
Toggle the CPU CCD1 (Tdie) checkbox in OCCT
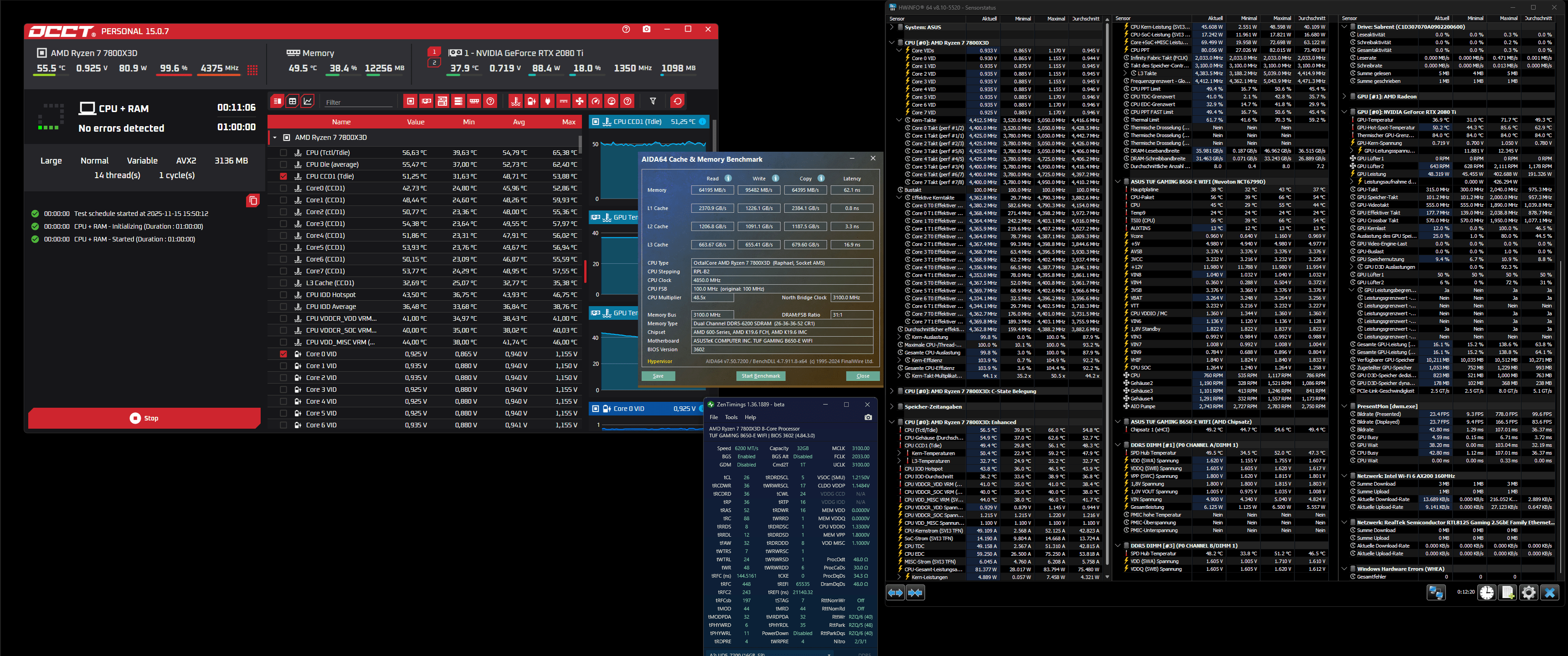(284, 176)
